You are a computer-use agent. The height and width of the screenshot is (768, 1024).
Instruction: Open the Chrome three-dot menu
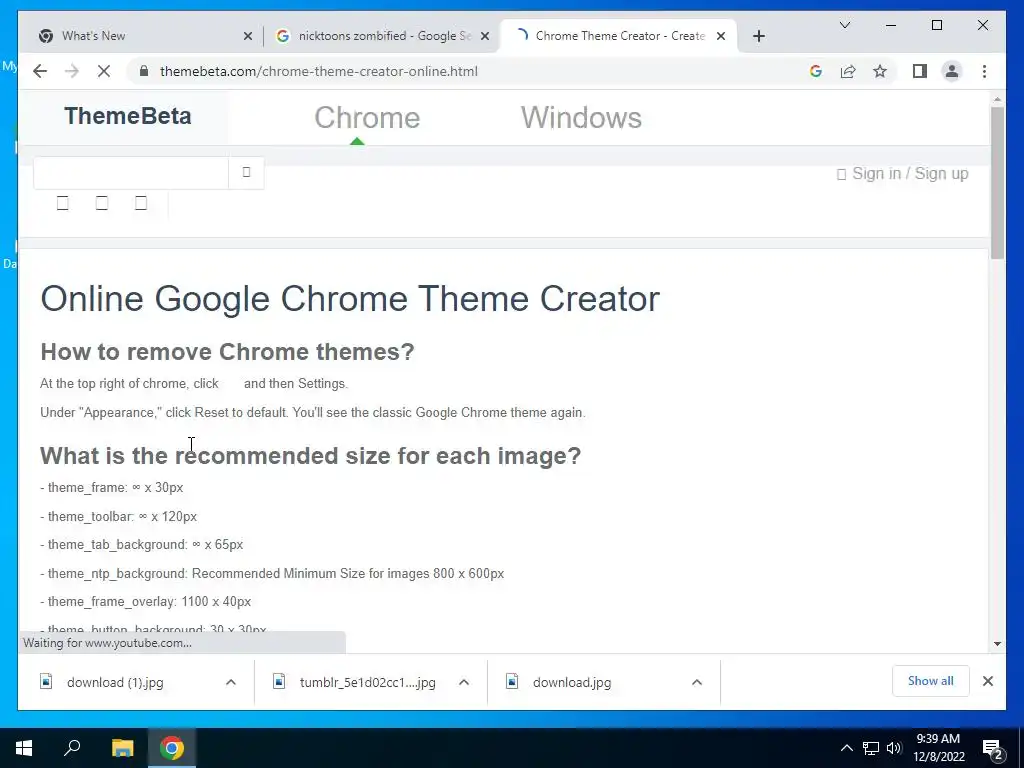tap(984, 71)
